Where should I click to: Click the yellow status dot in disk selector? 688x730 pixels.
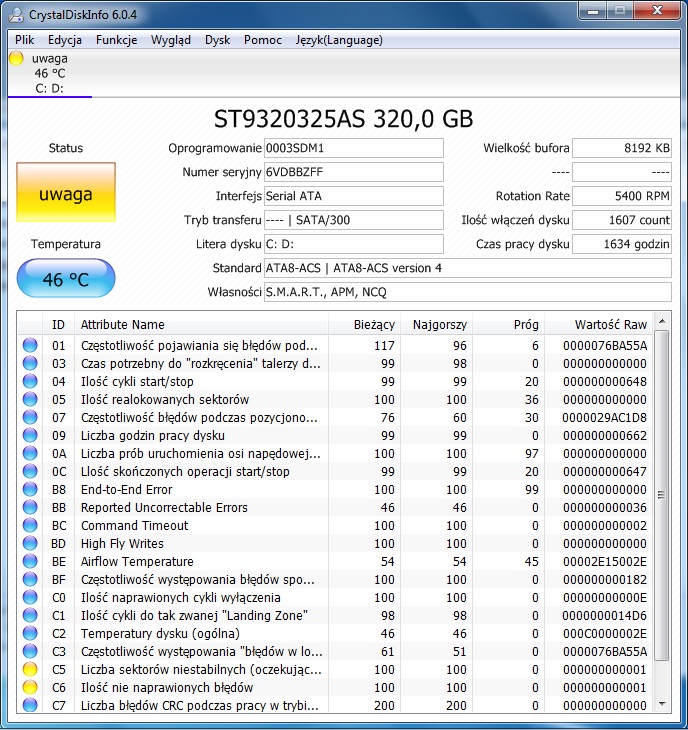(x=16, y=59)
